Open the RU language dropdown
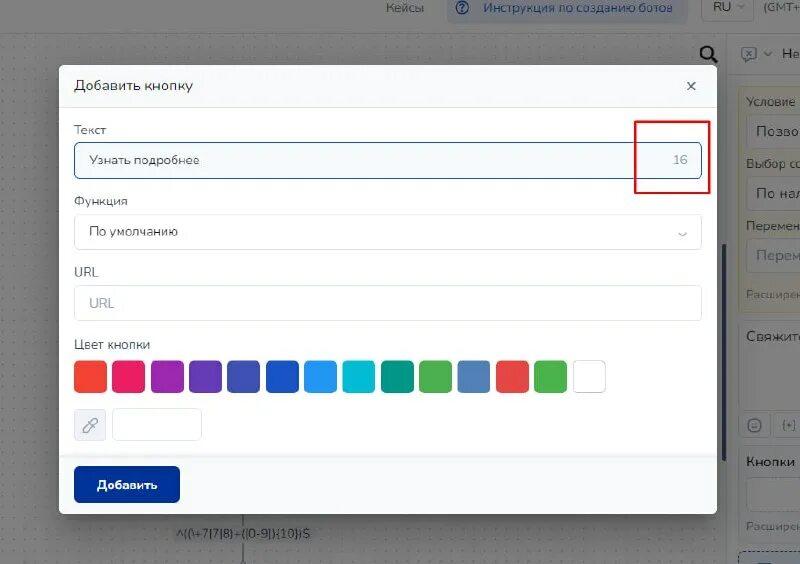Screen dimensions: 800x564 coord(728,8)
